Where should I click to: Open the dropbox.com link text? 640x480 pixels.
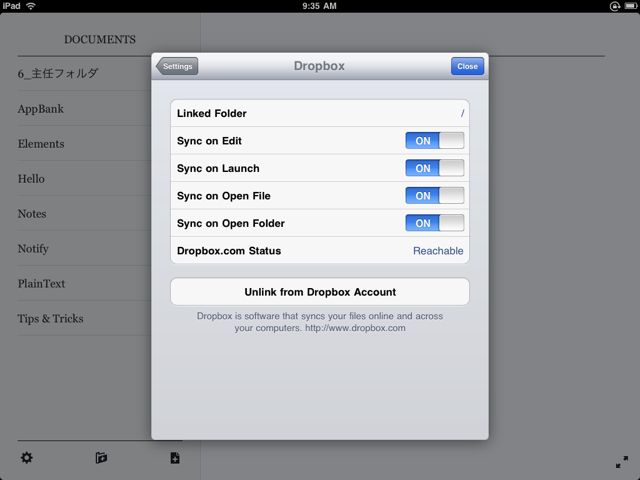tap(355, 328)
